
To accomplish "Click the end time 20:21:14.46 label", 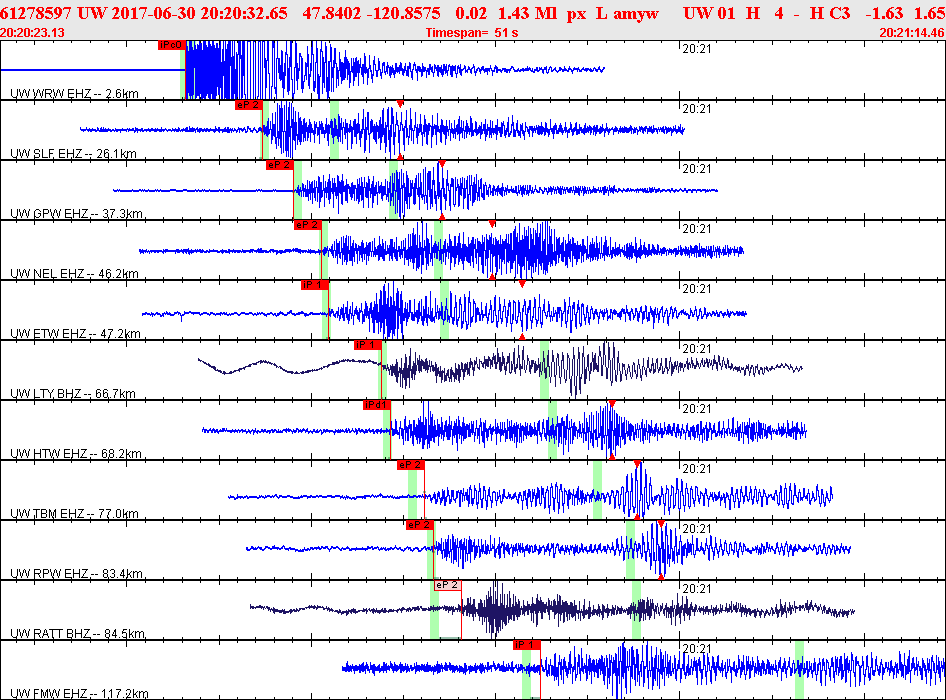I will [x=912, y=33].
